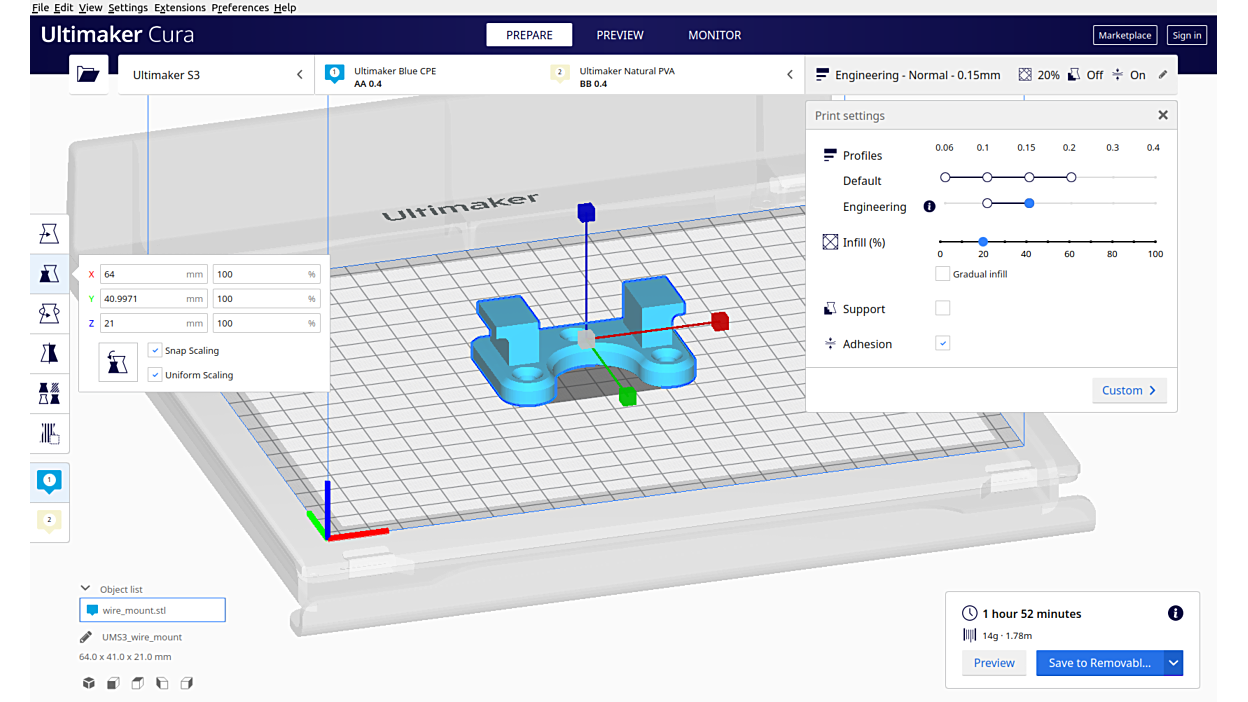Select the Move tool in left toolbar

coord(49,234)
